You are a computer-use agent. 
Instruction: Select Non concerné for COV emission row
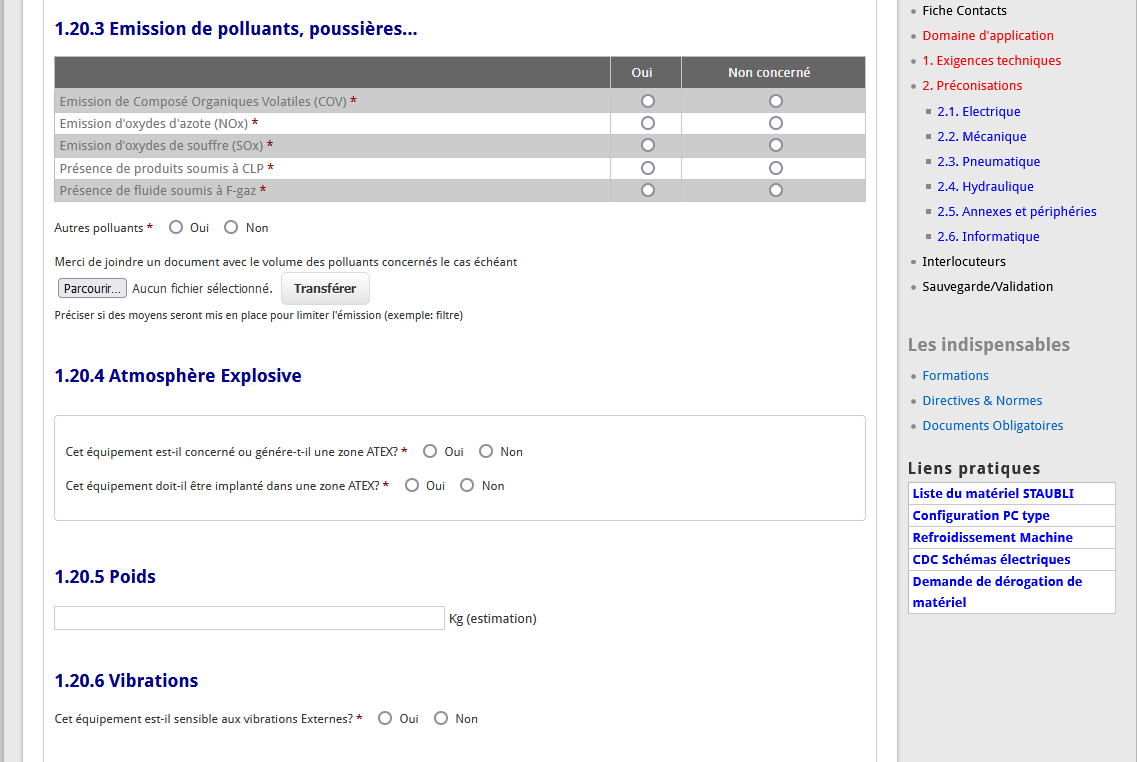[775, 101]
